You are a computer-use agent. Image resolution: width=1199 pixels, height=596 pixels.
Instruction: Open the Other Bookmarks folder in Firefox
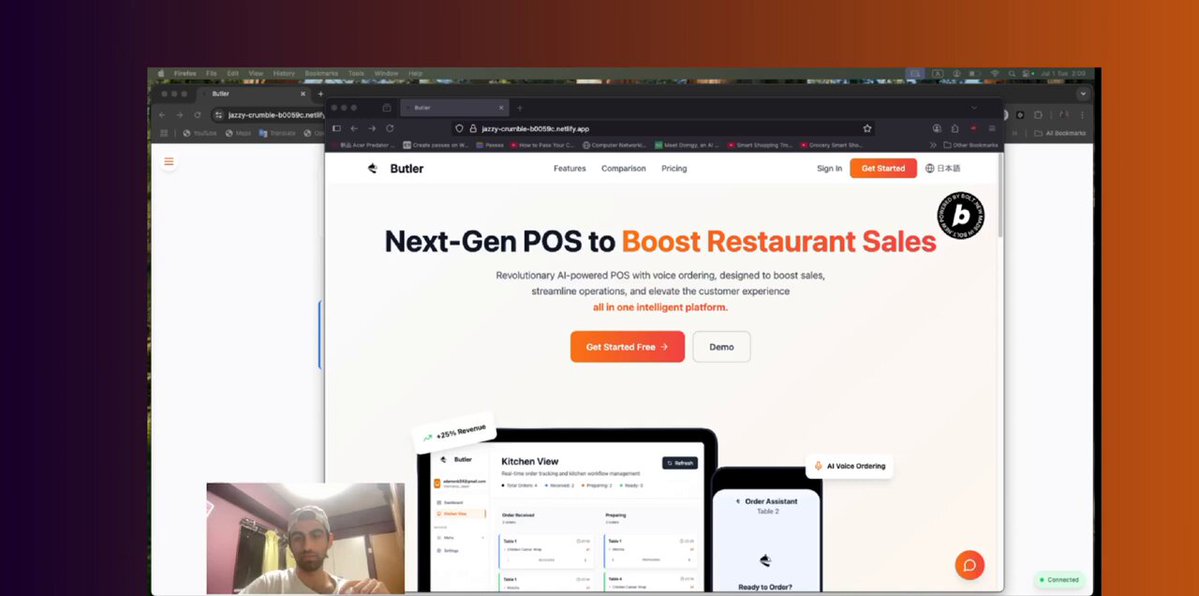pos(970,145)
